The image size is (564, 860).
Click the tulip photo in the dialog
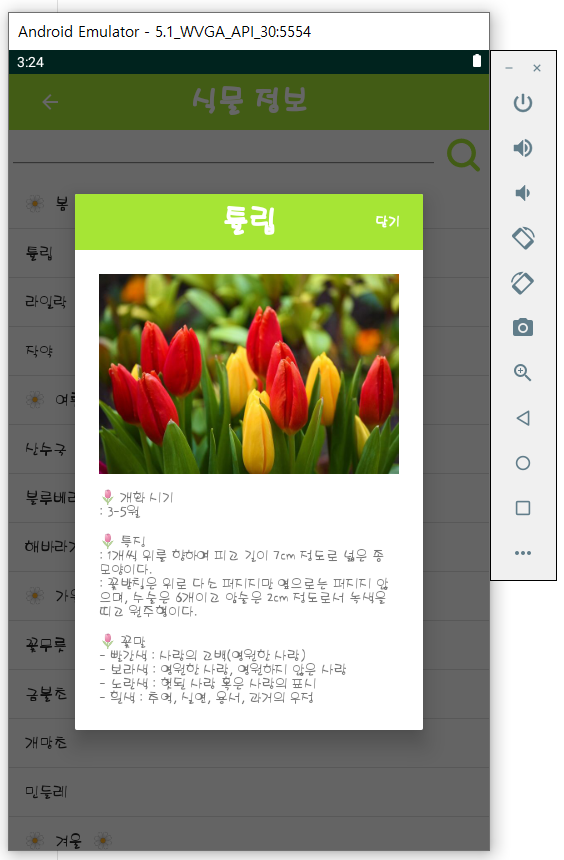[x=249, y=374]
